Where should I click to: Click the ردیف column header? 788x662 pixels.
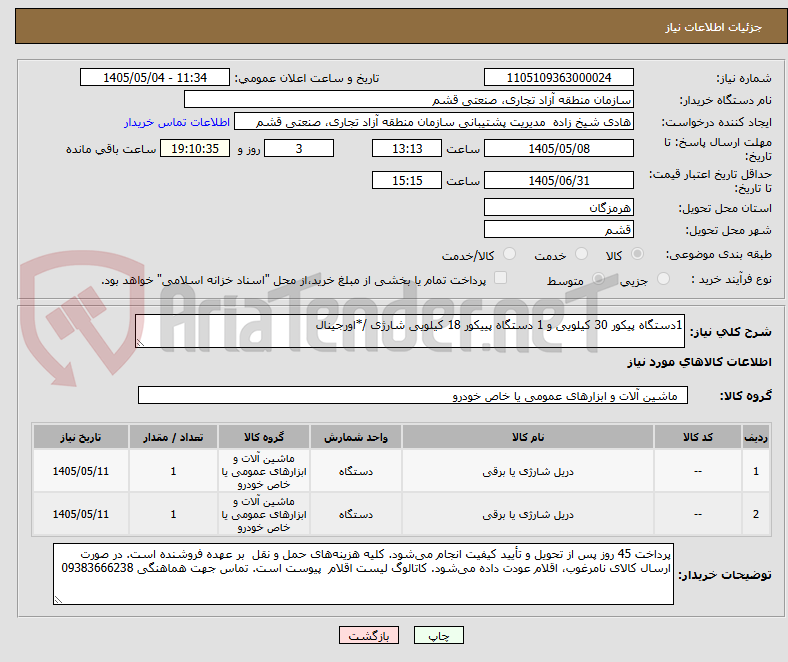coord(756,437)
